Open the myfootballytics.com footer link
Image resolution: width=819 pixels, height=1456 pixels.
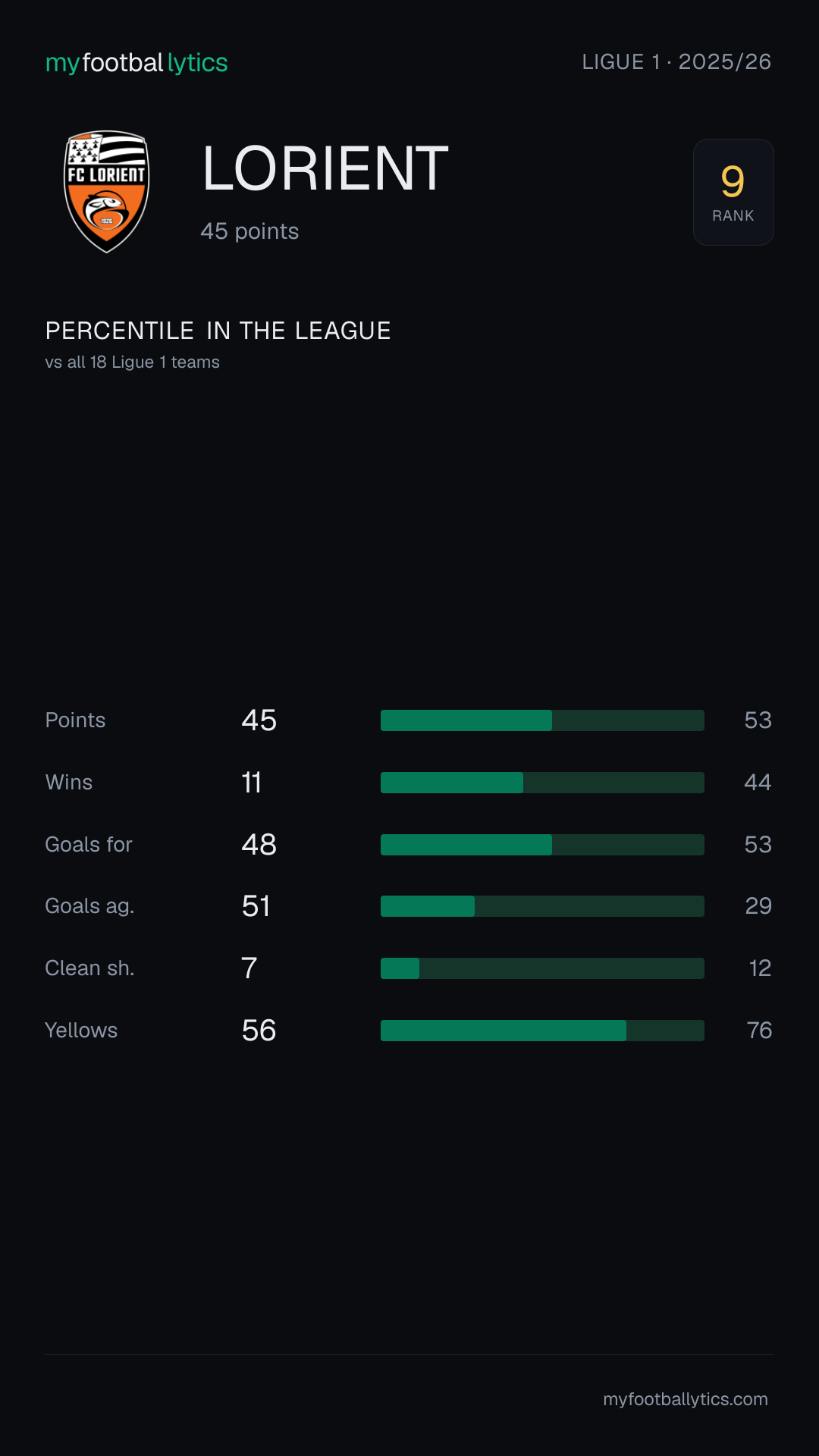(x=686, y=1399)
